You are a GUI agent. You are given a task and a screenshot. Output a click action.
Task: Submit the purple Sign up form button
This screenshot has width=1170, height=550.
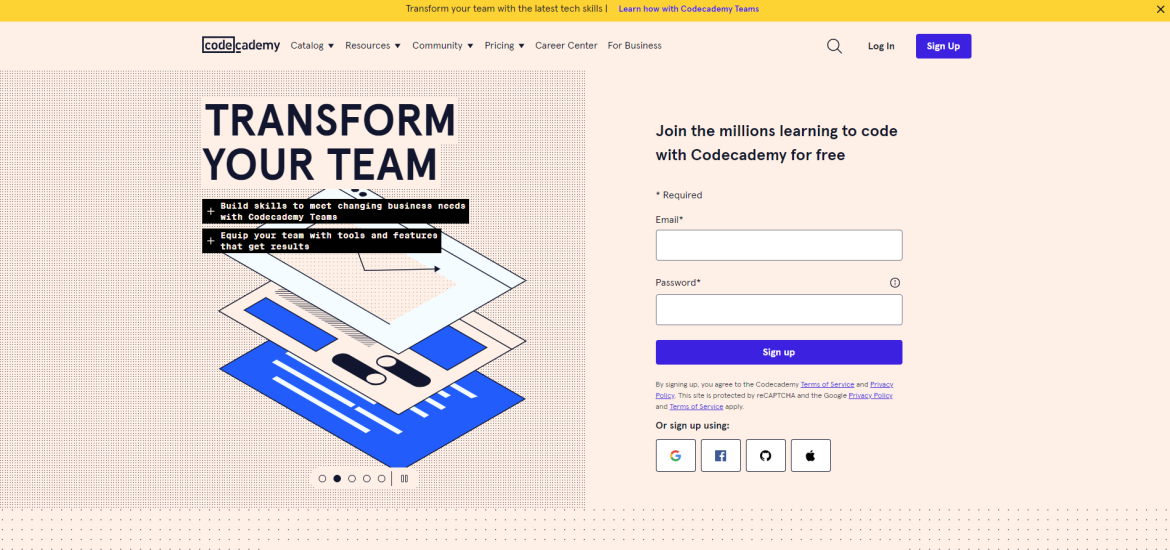coord(779,352)
